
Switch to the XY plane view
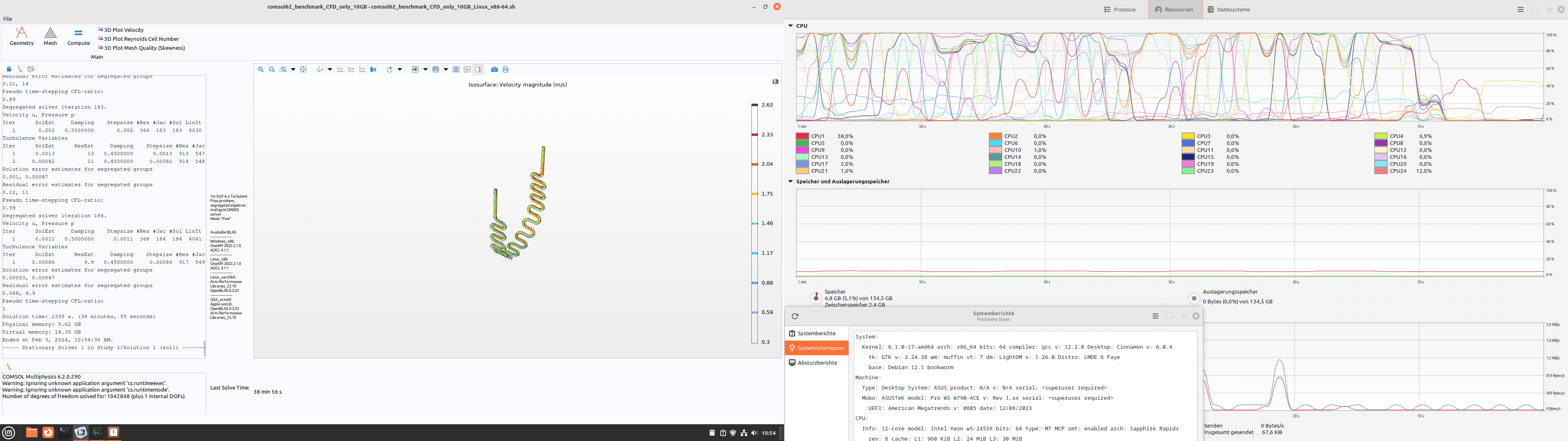coord(340,69)
